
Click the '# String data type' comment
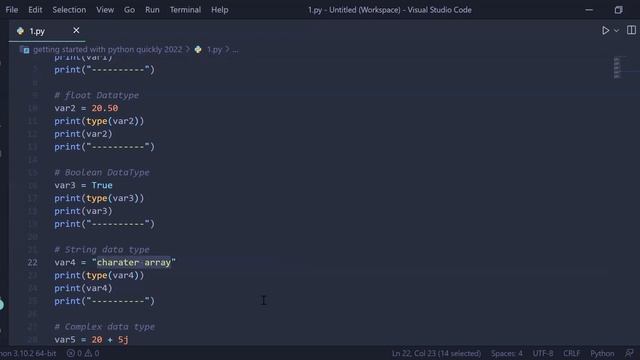102,249
